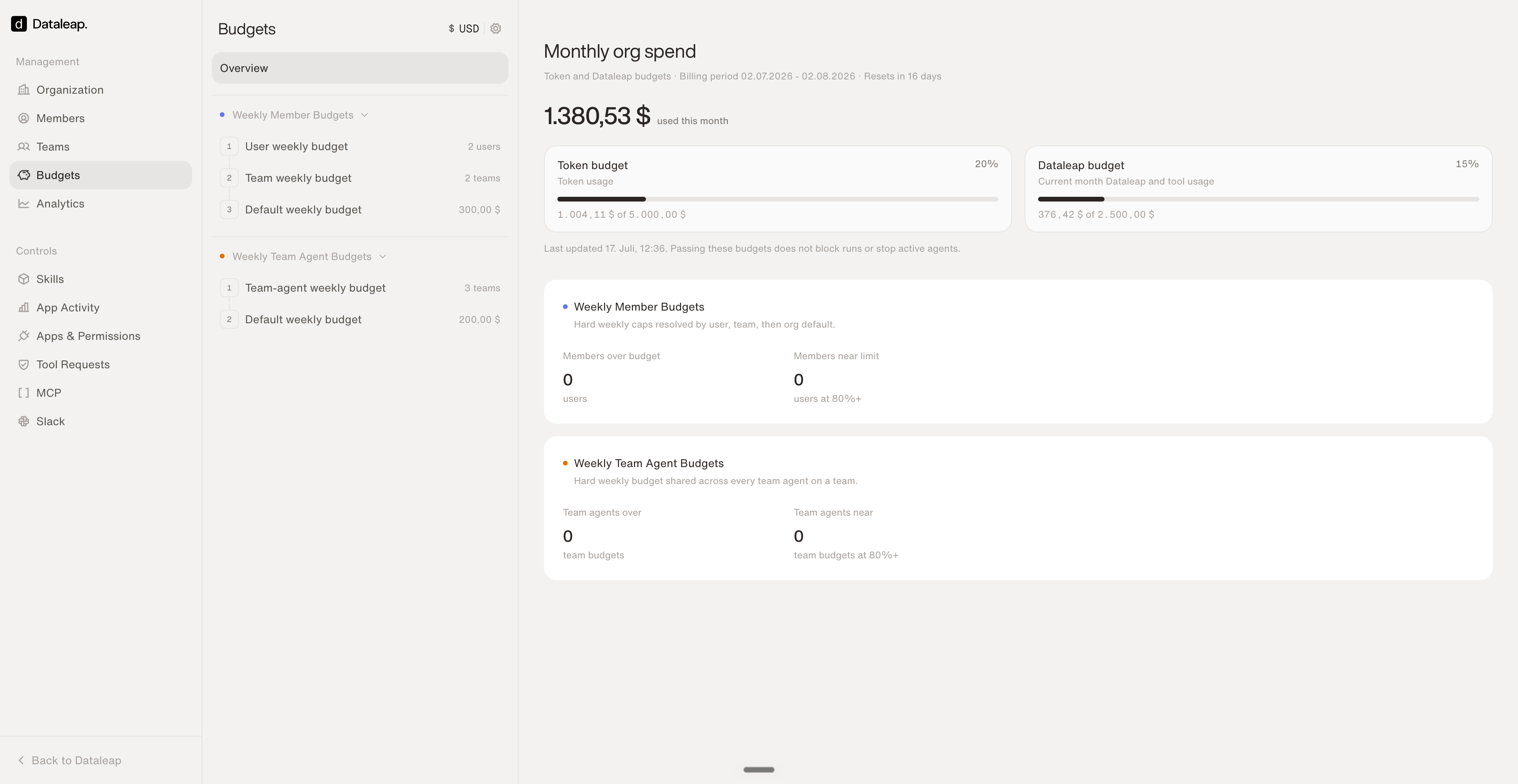Select the Overview tab in Budgets
Image resolution: width=1518 pixels, height=784 pixels.
(x=360, y=68)
